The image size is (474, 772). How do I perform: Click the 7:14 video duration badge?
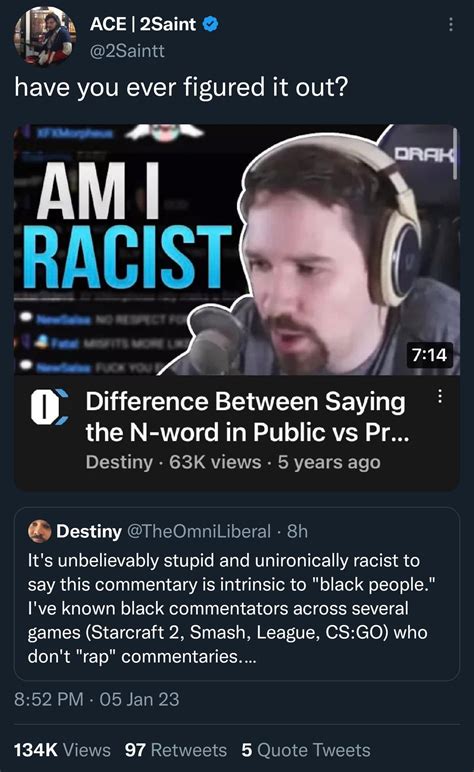coord(430,355)
